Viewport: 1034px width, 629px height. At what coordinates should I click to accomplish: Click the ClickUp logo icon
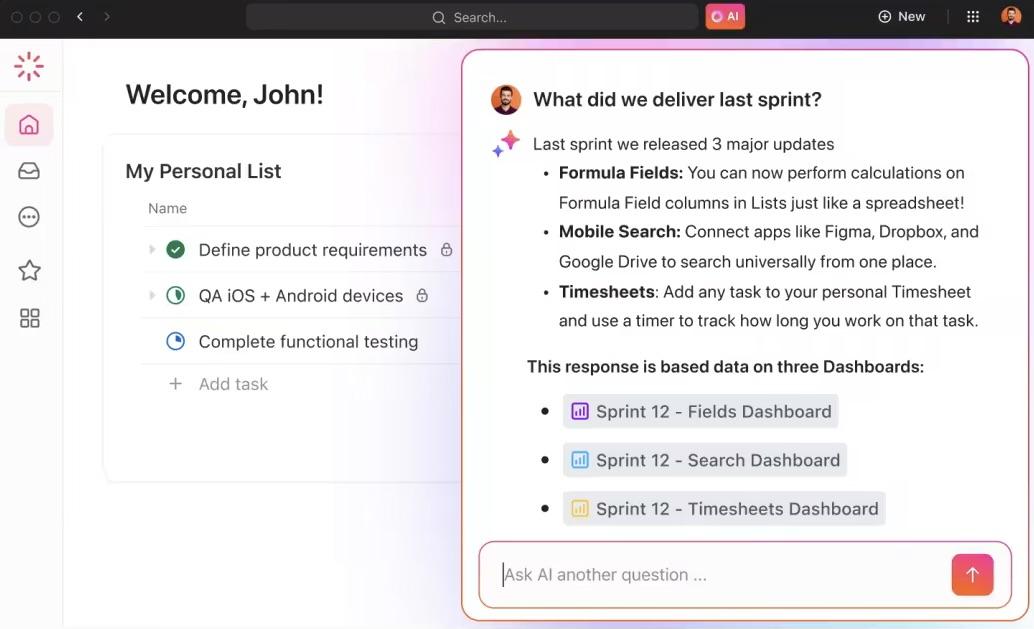[x=29, y=67]
